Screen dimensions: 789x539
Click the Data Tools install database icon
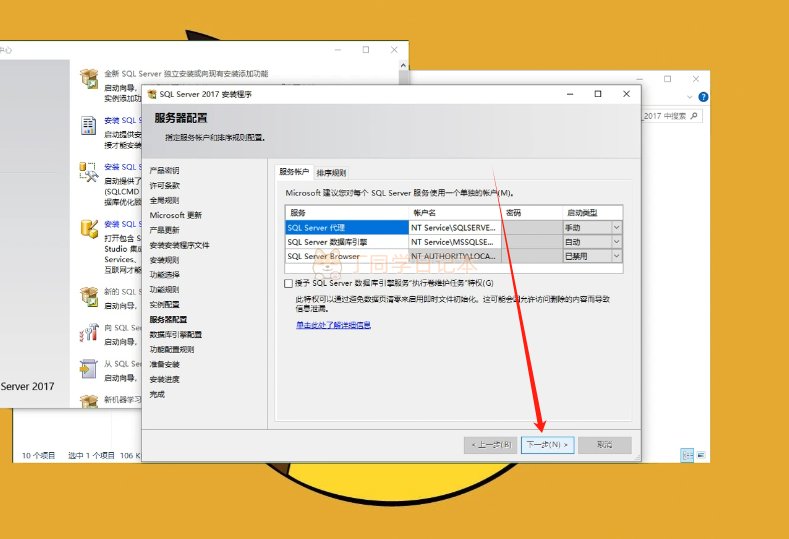pos(89,230)
